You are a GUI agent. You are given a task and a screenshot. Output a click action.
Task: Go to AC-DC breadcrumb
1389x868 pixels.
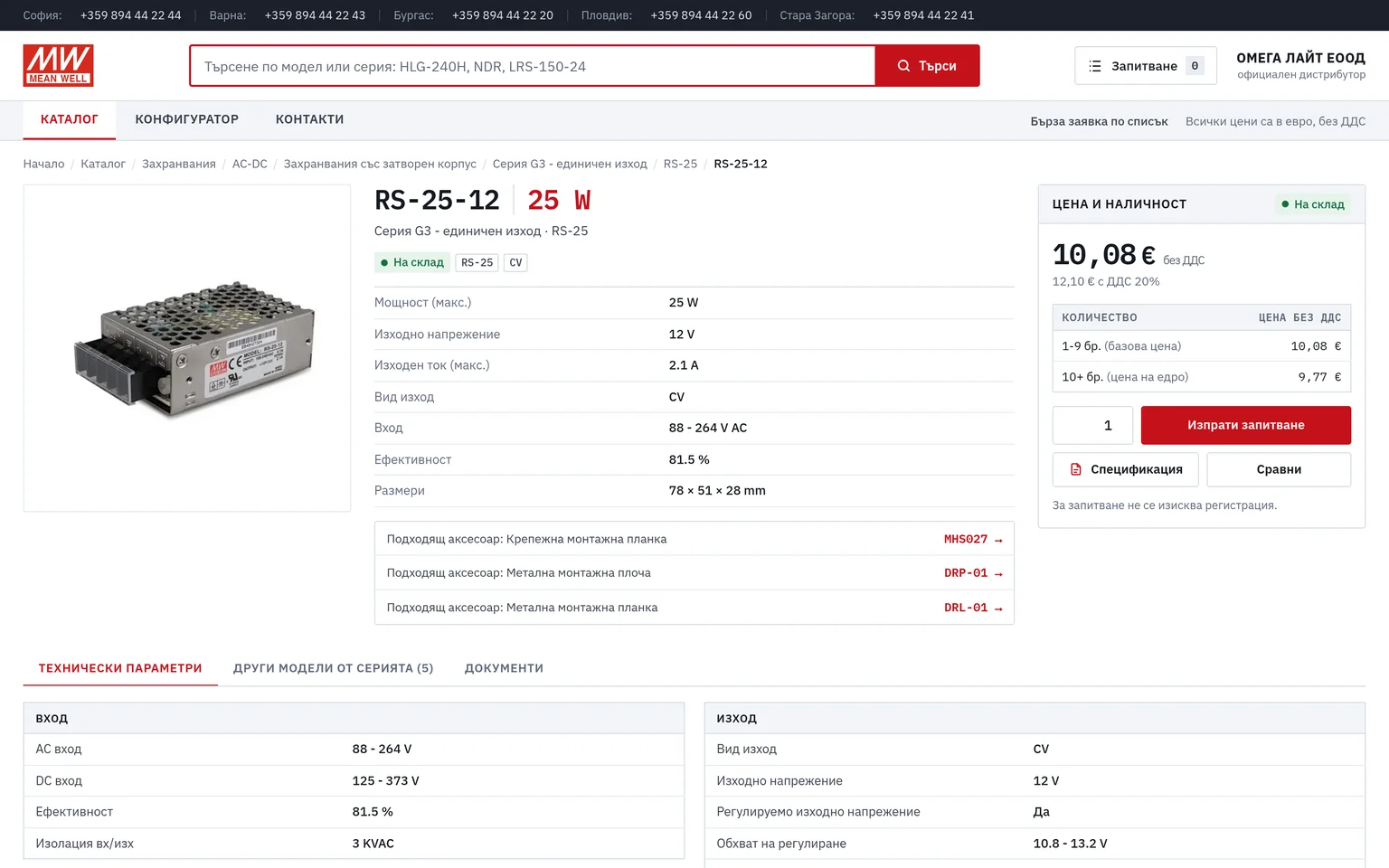pyautogui.click(x=250, y=164)
